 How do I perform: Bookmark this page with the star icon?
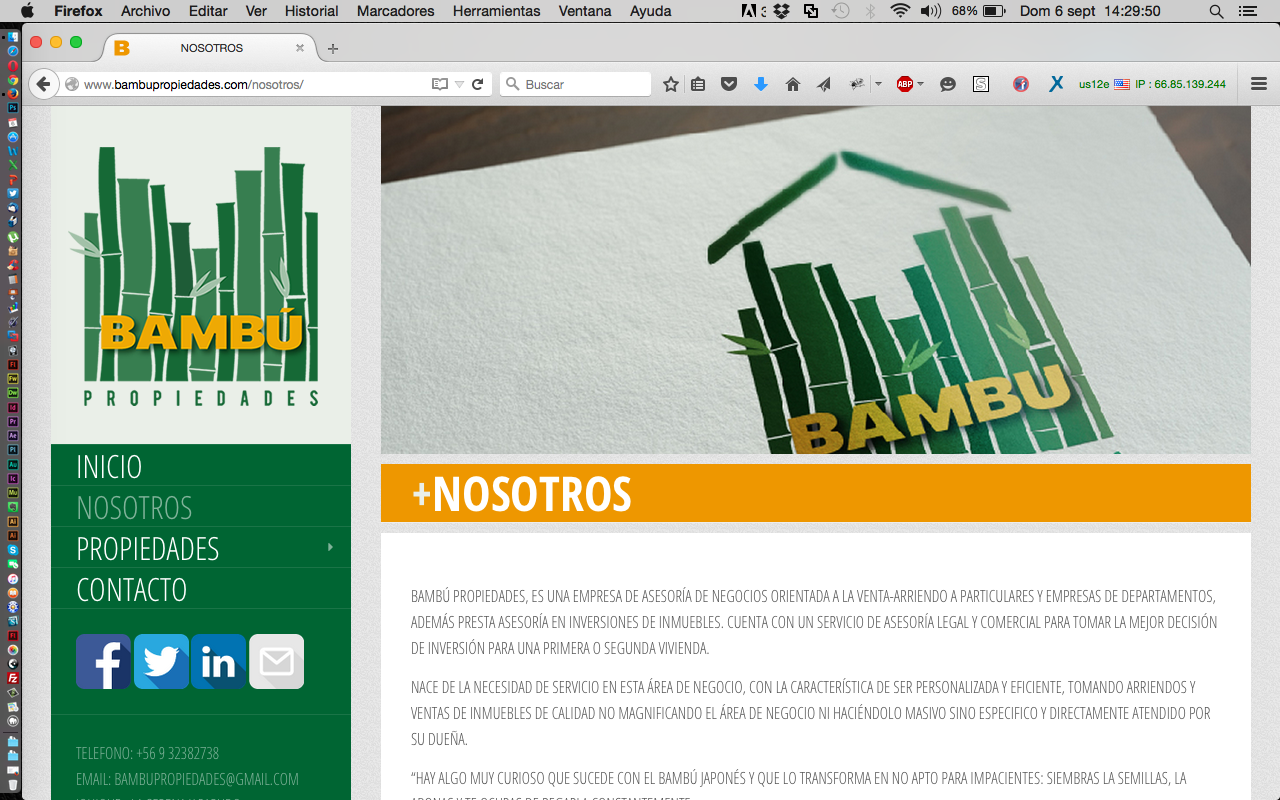671,84
